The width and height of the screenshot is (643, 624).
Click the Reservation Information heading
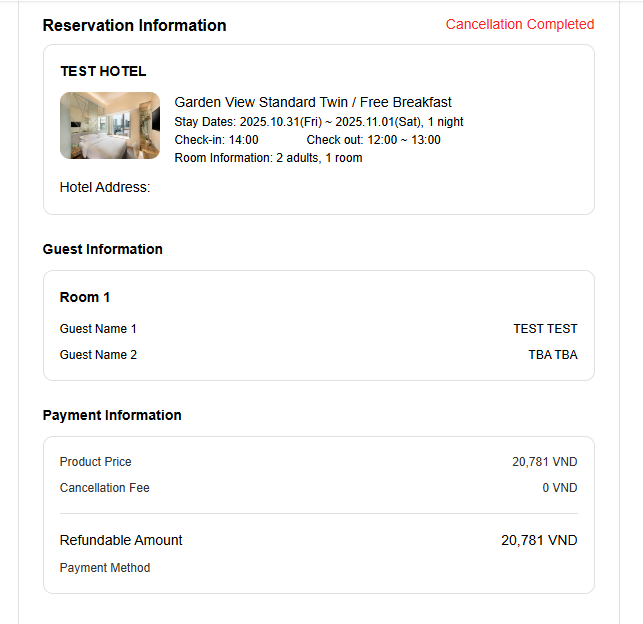pyautogui.click(x=134, y=25)
